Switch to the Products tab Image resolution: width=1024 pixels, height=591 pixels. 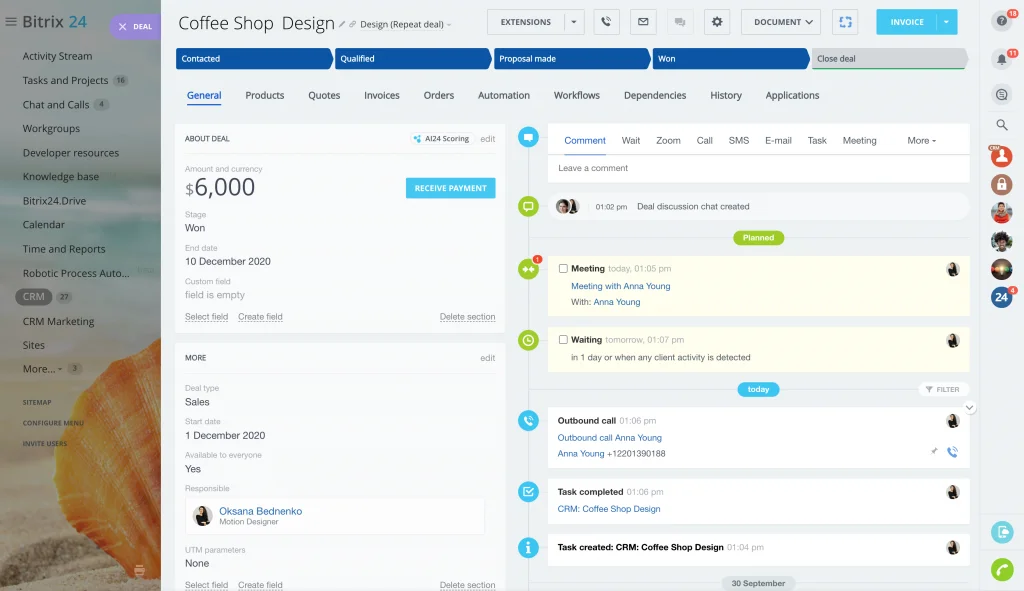(x=265, y=96)
